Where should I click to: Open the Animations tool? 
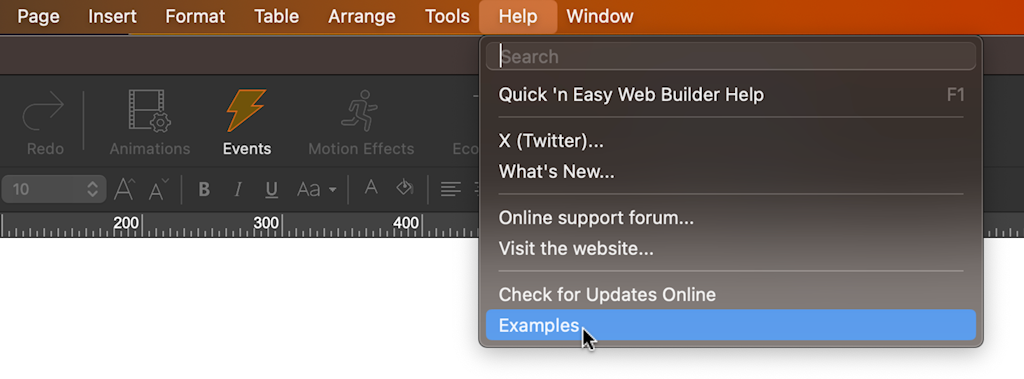tap(150, 112)
